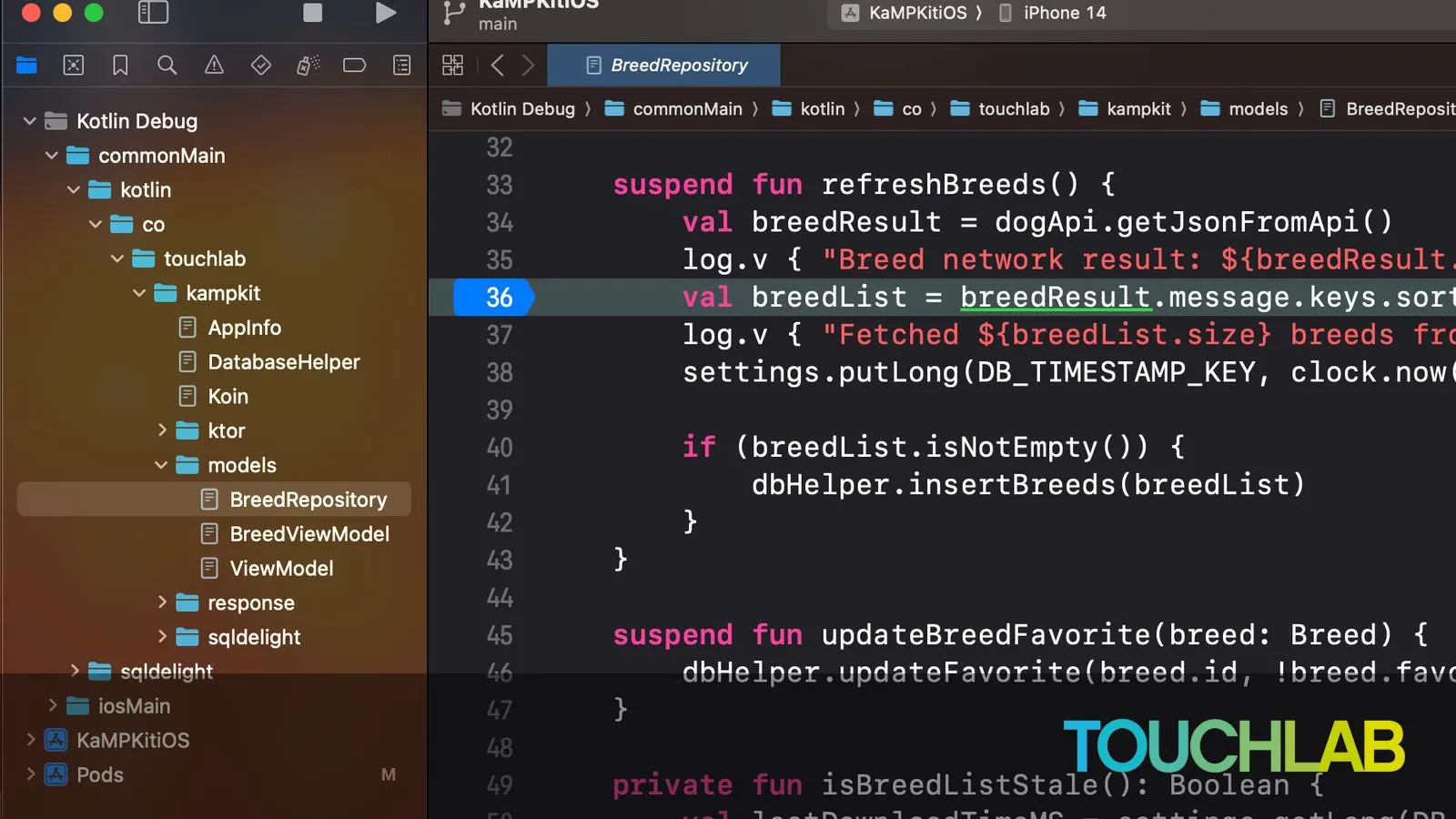Stop the running scheme
The image size is (1456, 819).
click(x=312, y=13)
